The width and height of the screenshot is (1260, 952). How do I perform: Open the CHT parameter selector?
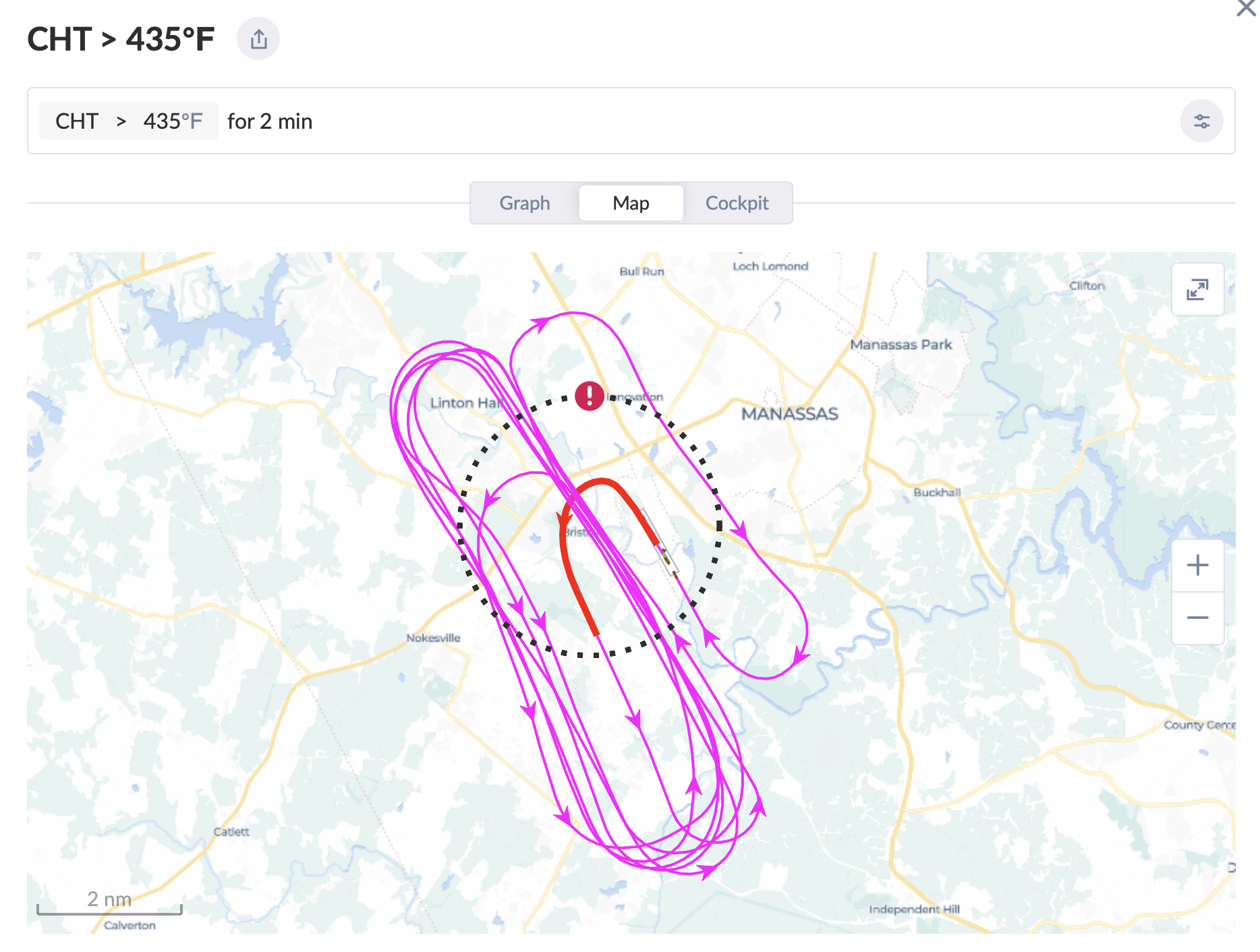click(76, 121)
